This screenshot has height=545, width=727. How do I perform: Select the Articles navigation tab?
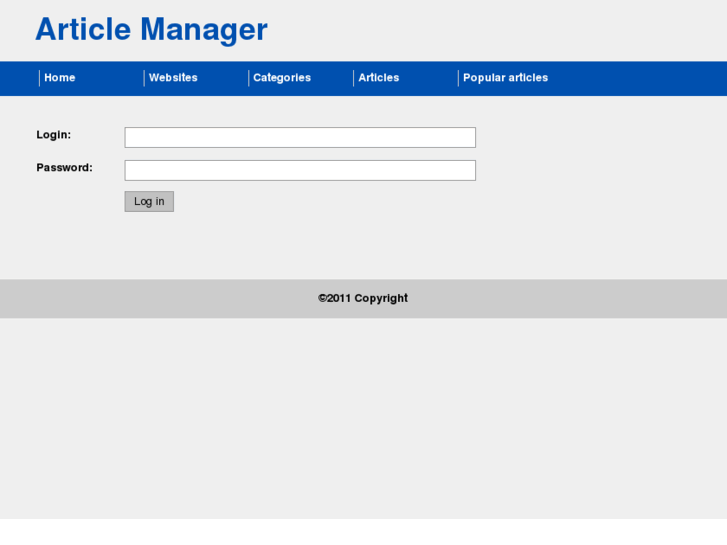(x=379, y=78)
